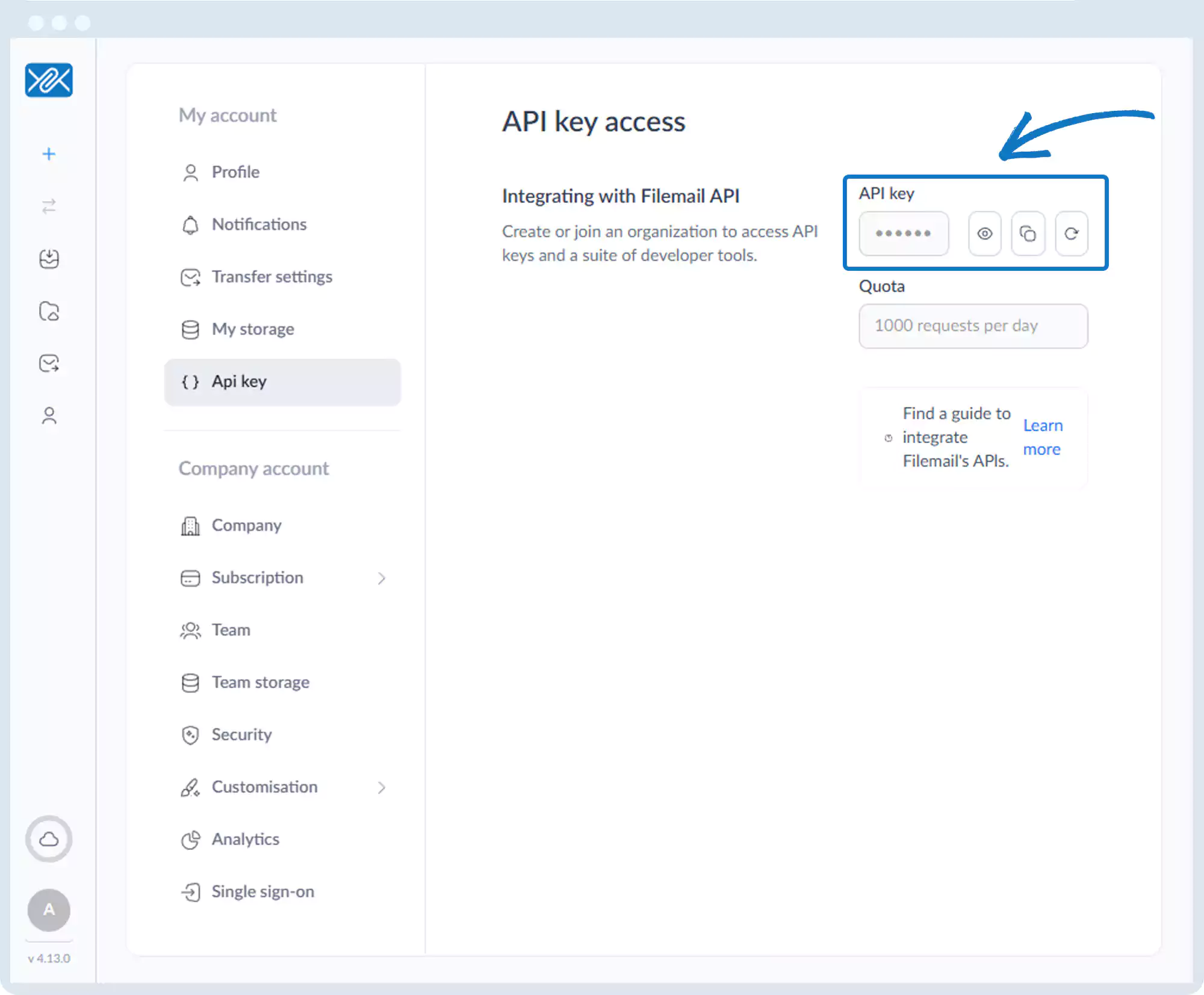Click the Filemail logo icon
The image size is (1204, 995).
click(49, 80)
